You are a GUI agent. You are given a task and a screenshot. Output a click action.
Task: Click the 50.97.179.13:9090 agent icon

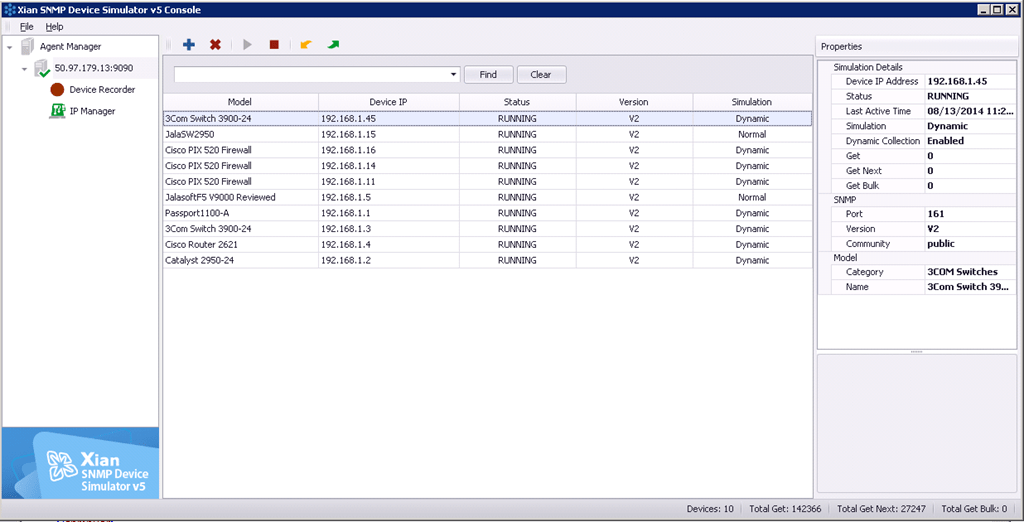click(42, 68)
